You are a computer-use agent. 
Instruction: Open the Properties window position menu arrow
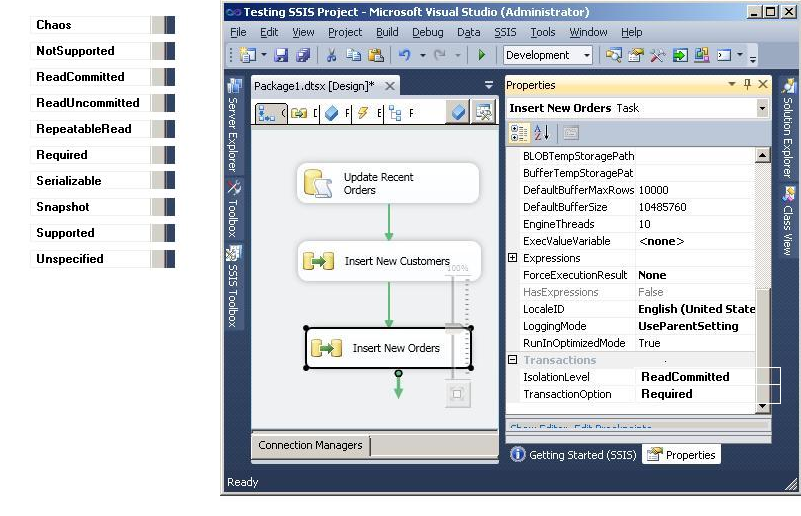click(732, 84)
